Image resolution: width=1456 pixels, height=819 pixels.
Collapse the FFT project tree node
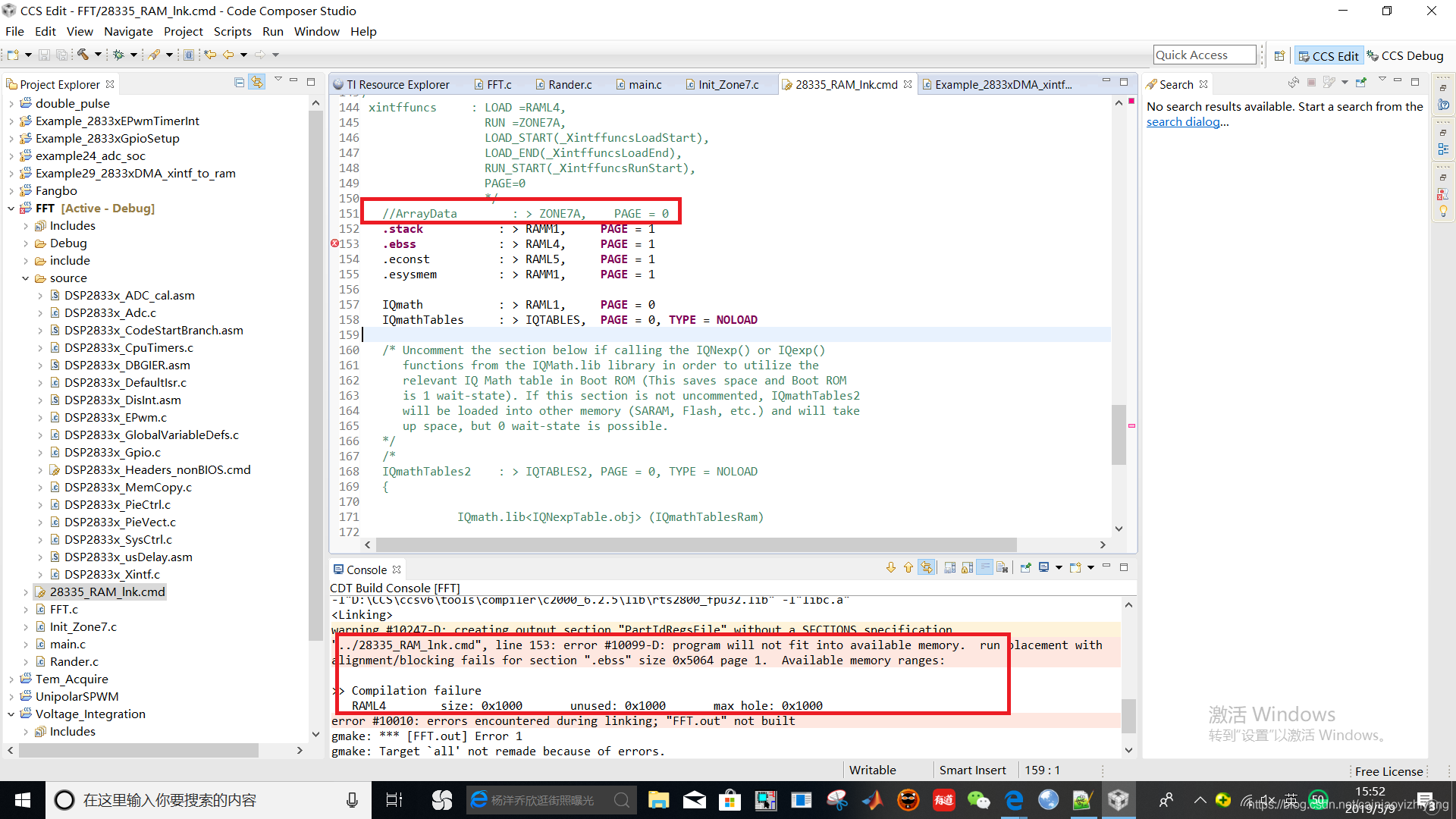[x=11, y=209]
